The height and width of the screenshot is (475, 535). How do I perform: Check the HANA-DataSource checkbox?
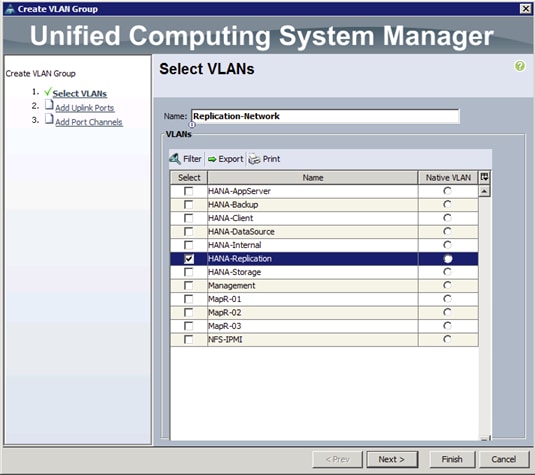click(188, 231)
